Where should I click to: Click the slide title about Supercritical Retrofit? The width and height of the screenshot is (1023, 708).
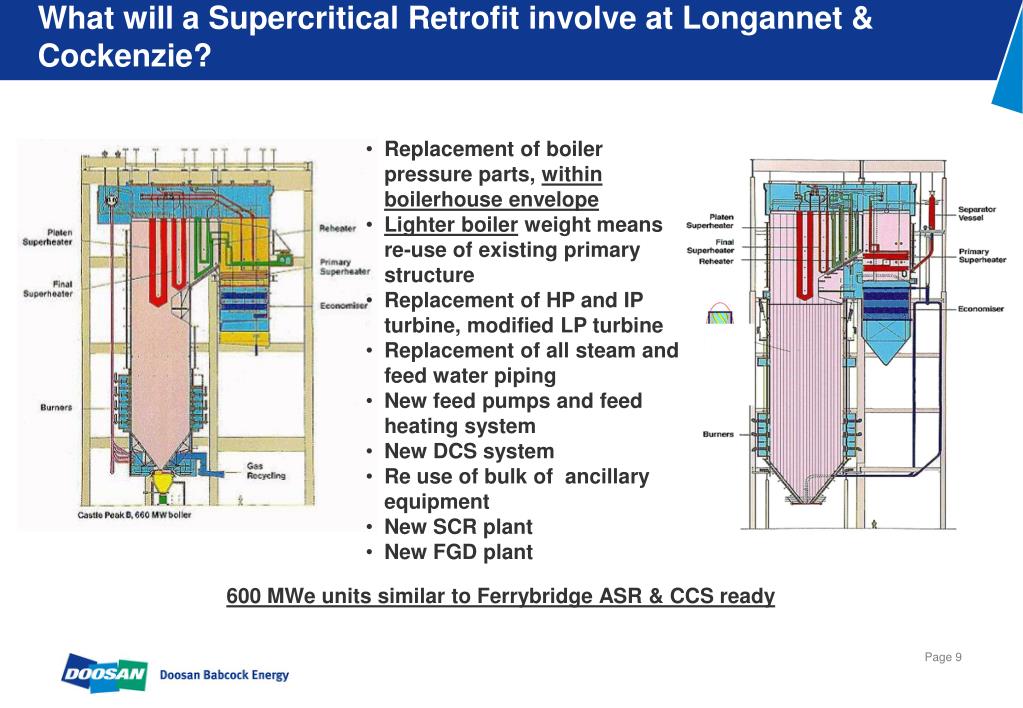pyautogui.click(x=455, y=37)
